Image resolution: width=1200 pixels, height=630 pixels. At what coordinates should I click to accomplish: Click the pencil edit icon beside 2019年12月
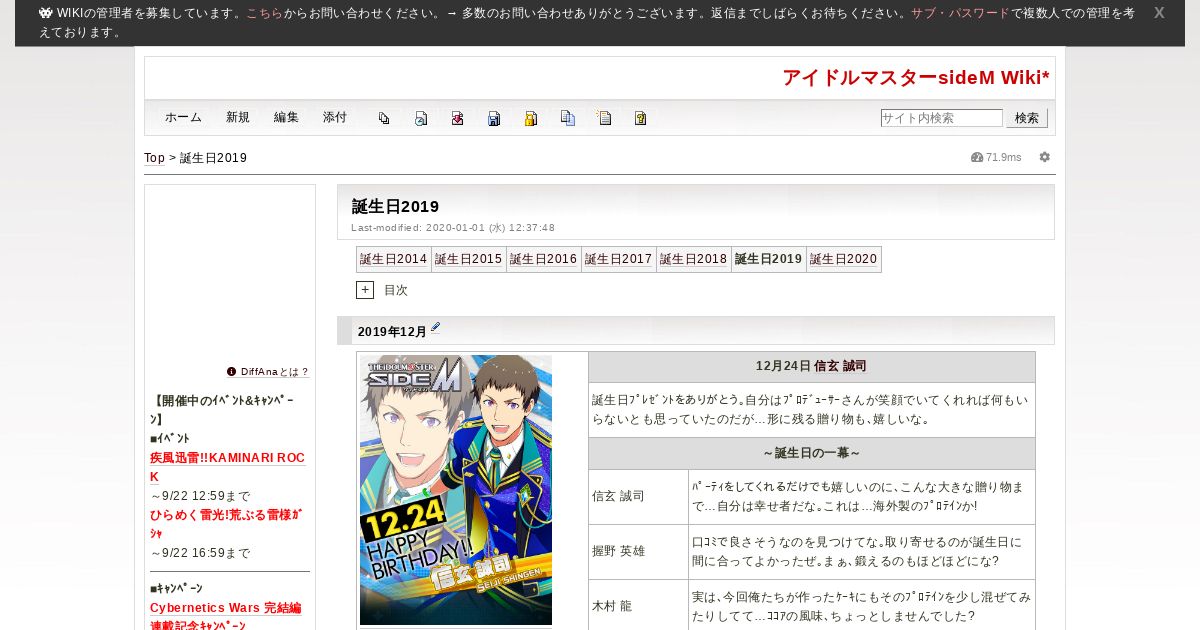[435, 329]
